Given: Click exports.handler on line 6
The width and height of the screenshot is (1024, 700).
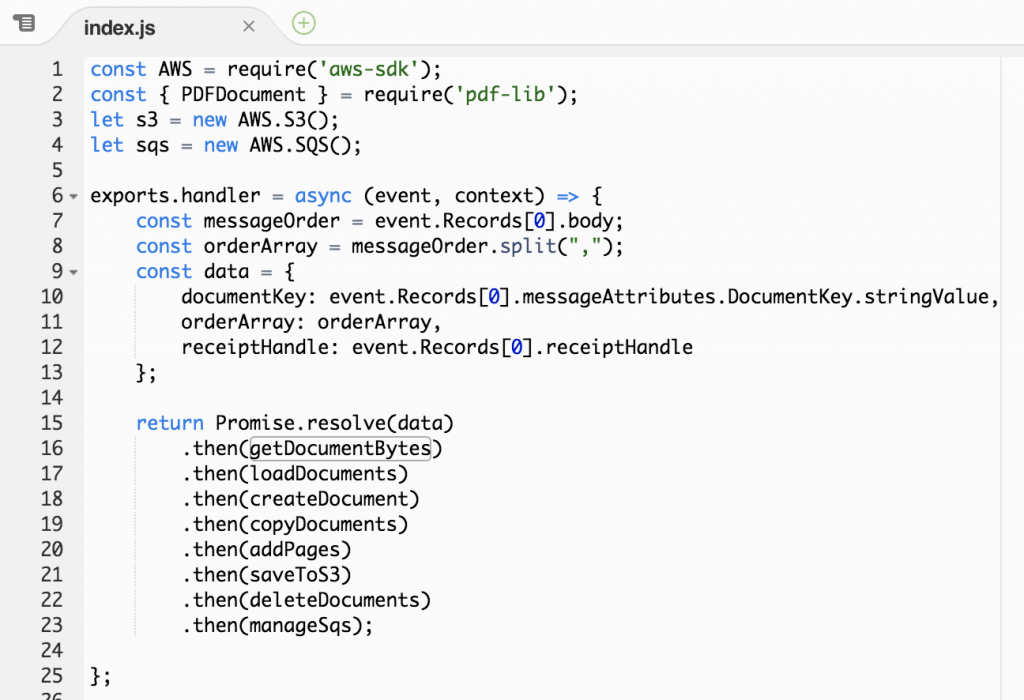Looking at the screenshot, I should pyautogui.click(x=175, y=196).
